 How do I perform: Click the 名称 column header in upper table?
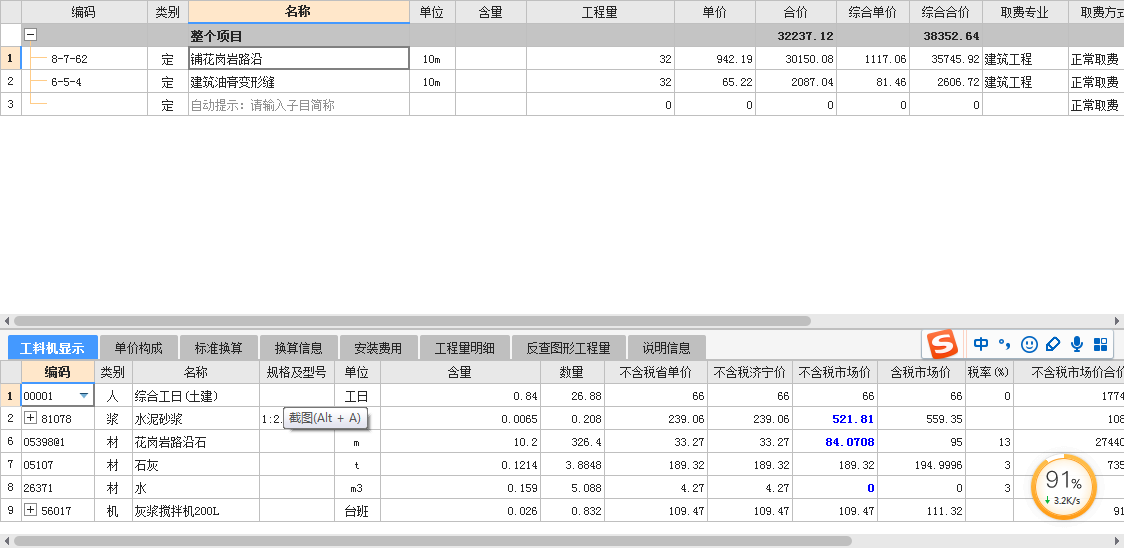(299, 12)
